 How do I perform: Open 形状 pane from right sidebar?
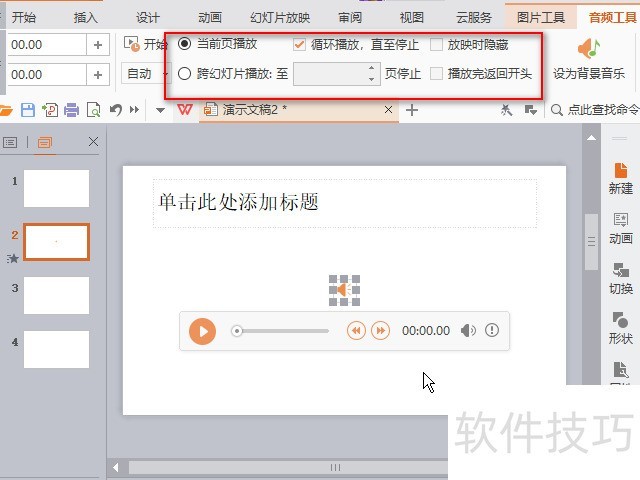(x=621, y=329)
